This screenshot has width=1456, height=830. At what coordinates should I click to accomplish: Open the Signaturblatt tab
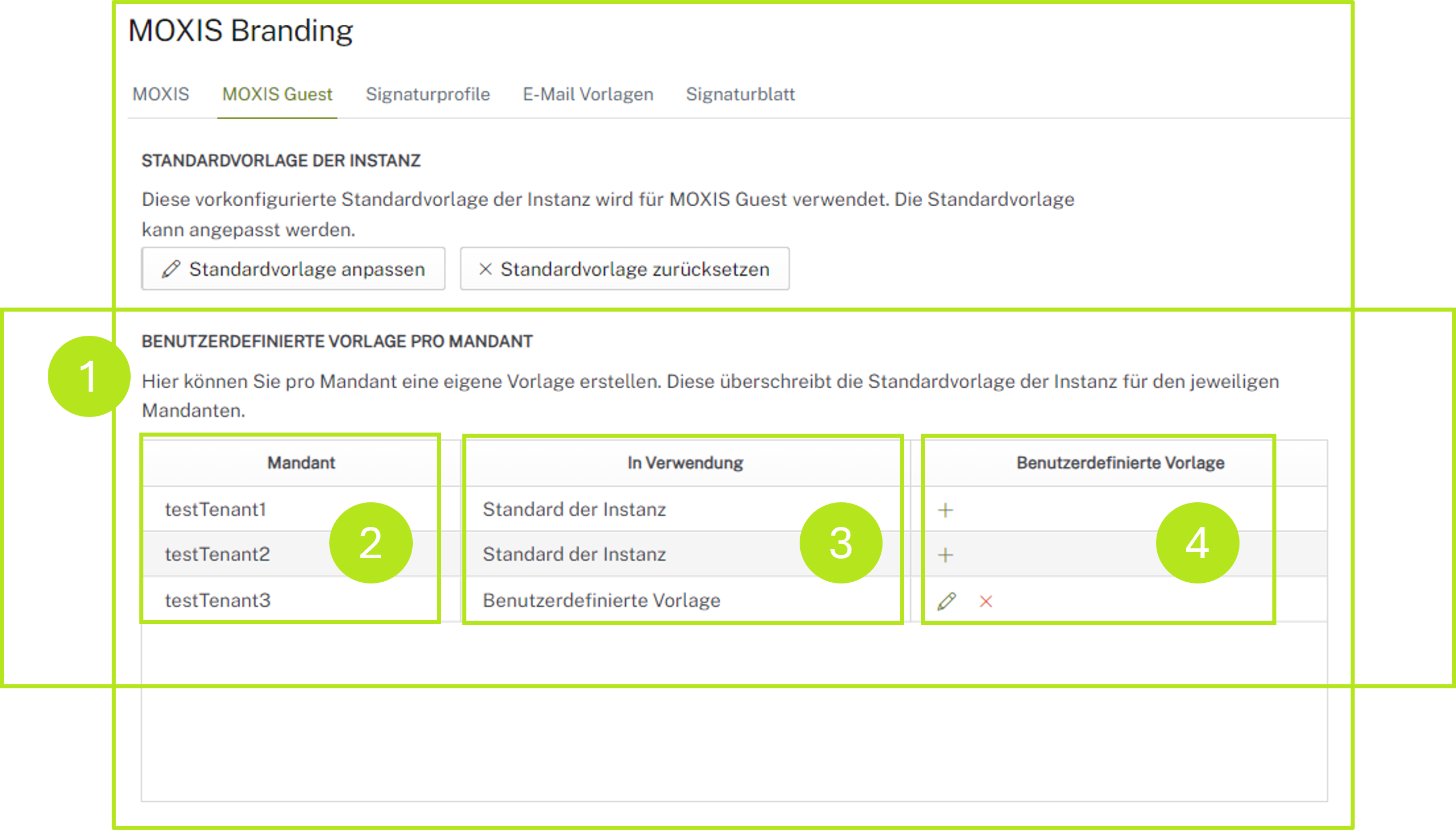coord(740,94)
